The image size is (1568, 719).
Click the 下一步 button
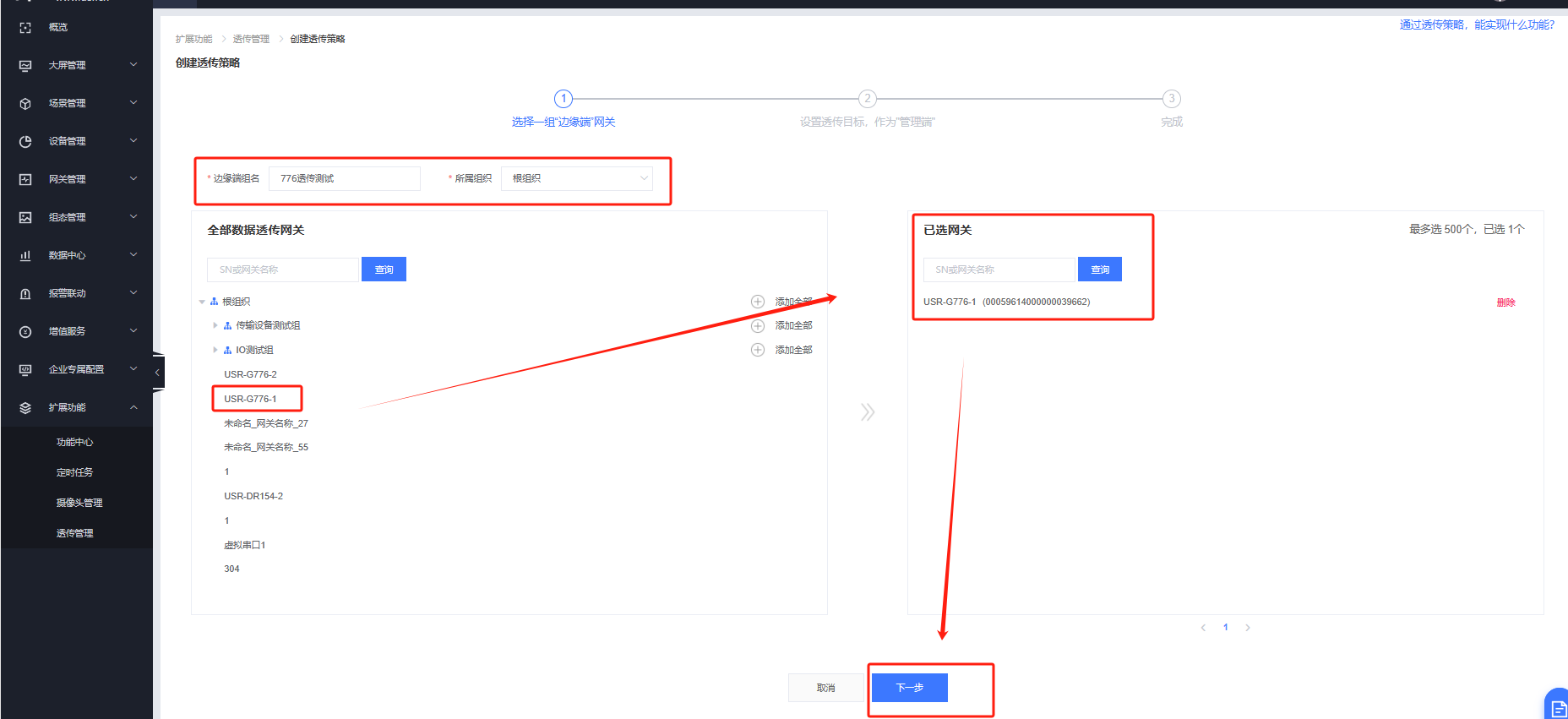(909, 688)
